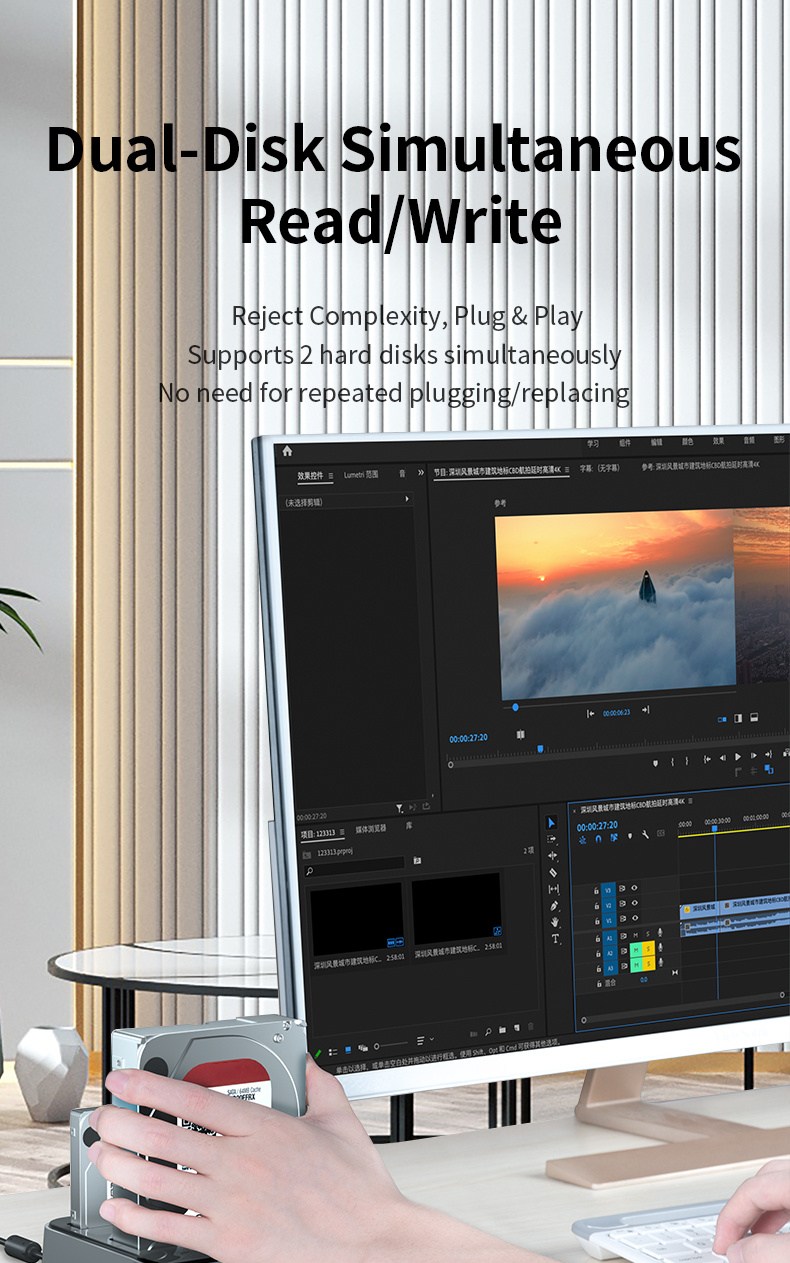Switch to 学习 workspace
This screenshot has height=1263, width=790.
pyautogui.click(x=593, y=443)
